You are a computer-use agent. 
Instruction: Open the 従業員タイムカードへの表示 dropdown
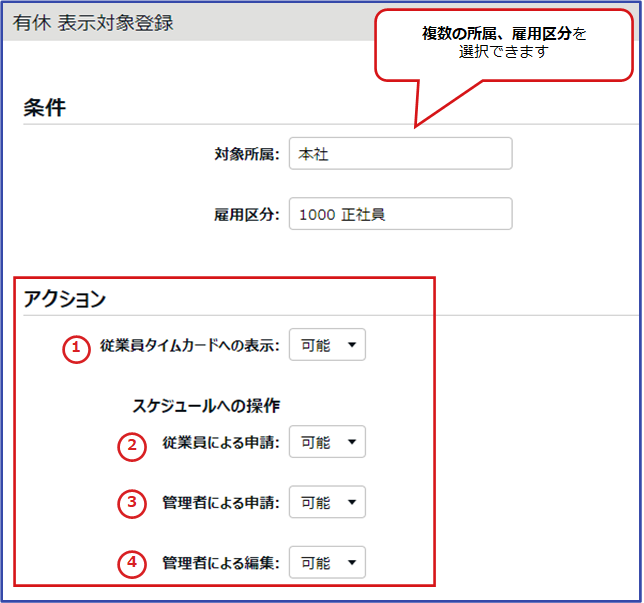point(327,345)
